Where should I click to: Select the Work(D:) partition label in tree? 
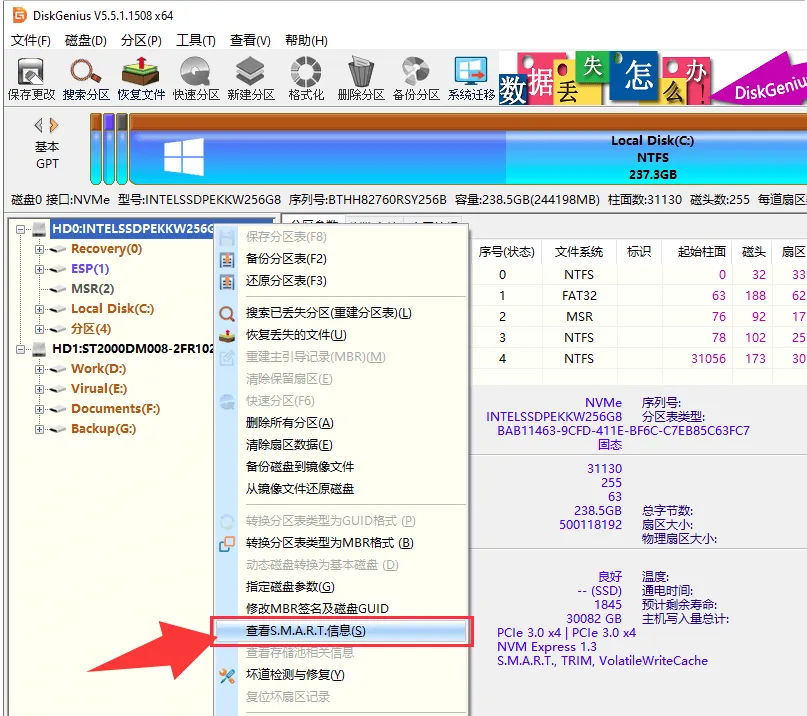[x=98, y=369]
